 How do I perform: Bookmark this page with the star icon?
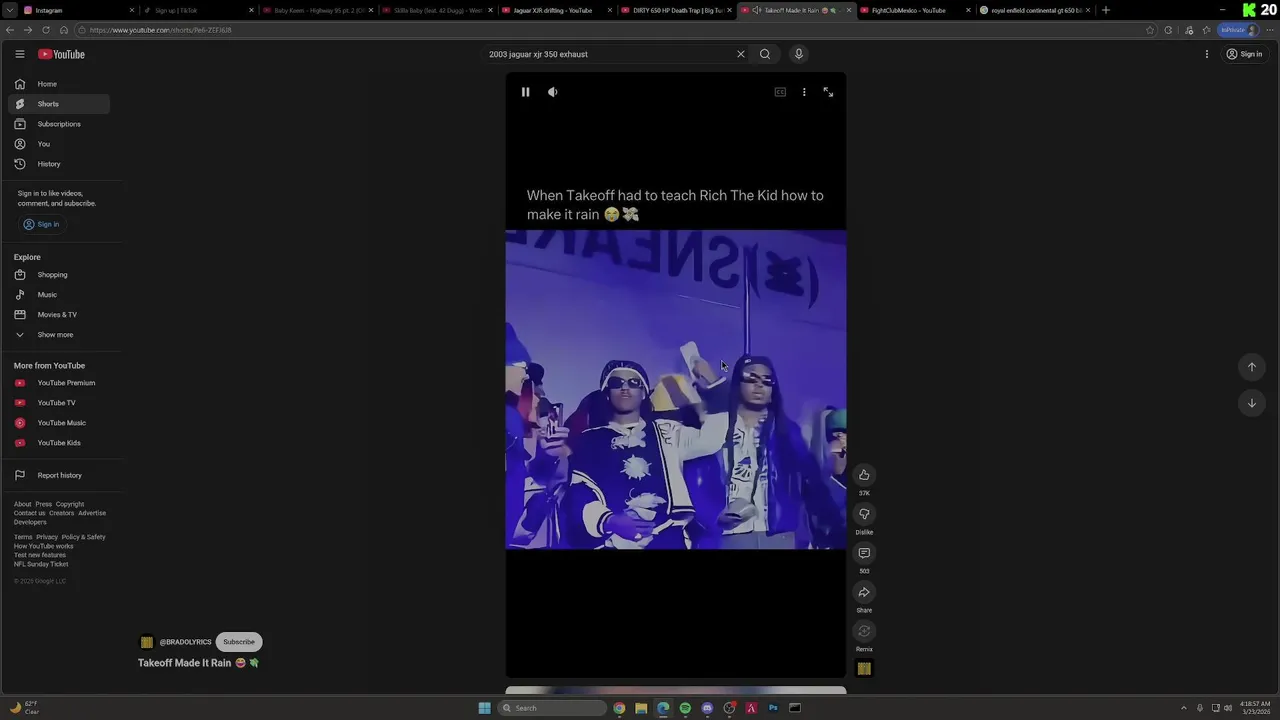[1150, 30]
